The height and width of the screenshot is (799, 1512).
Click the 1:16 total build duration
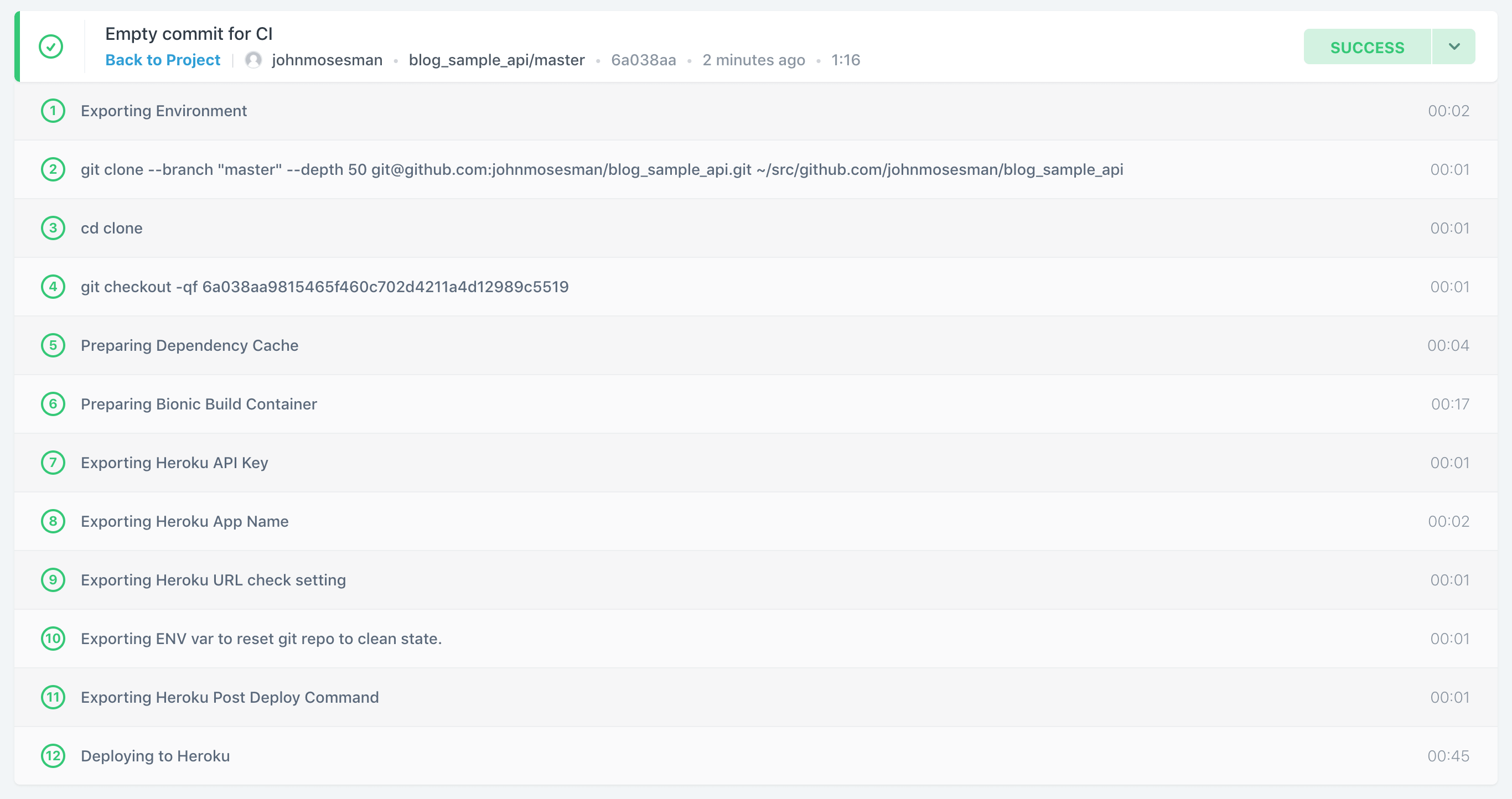click(846, 60)
